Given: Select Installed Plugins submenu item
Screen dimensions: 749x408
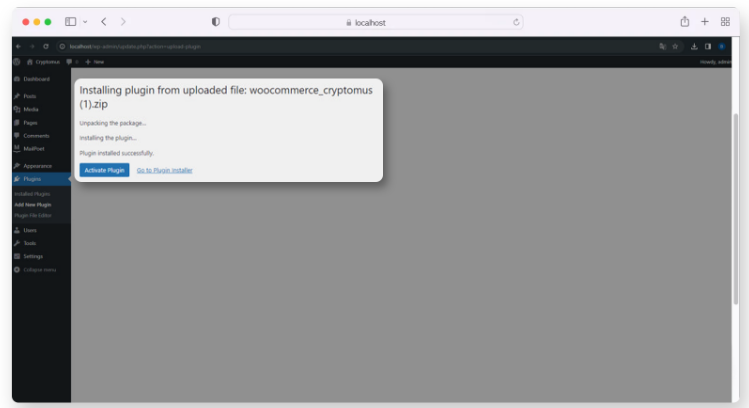Looking at the screenshot, I should (32, 193).
